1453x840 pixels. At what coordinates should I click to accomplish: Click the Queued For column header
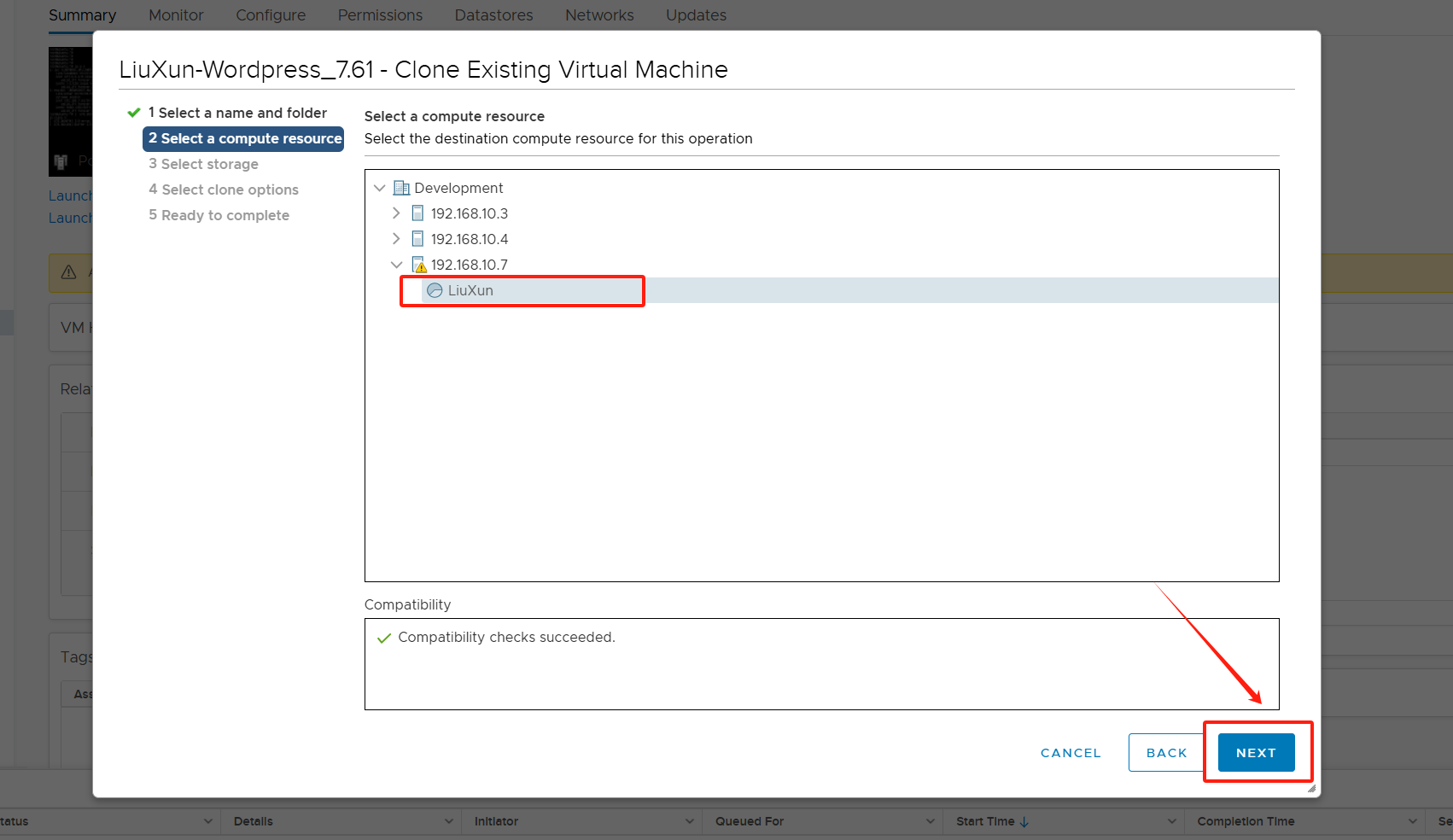point(749,821)
